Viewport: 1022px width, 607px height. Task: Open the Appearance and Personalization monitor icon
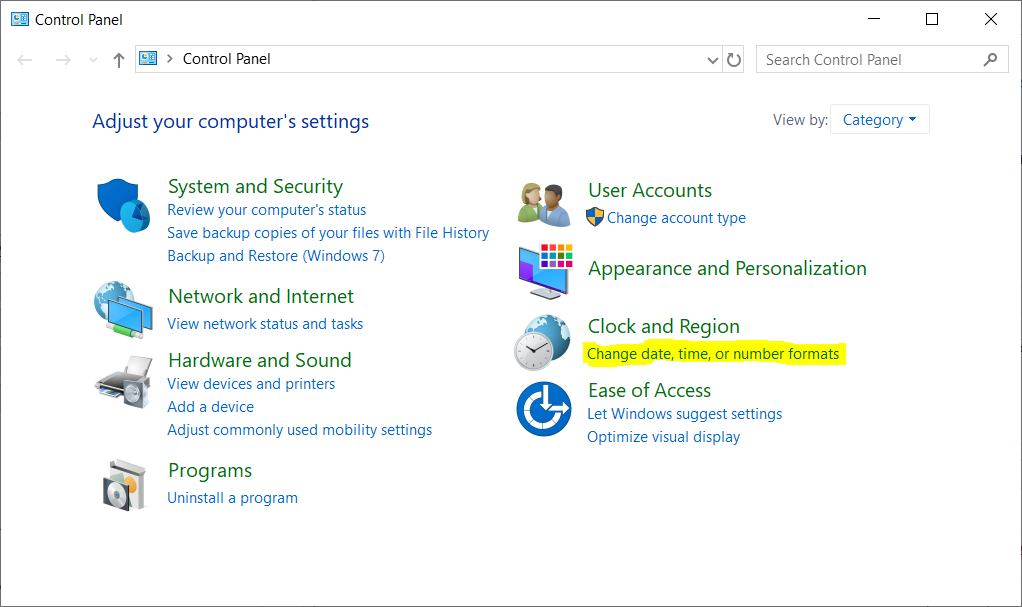point(546,271)
